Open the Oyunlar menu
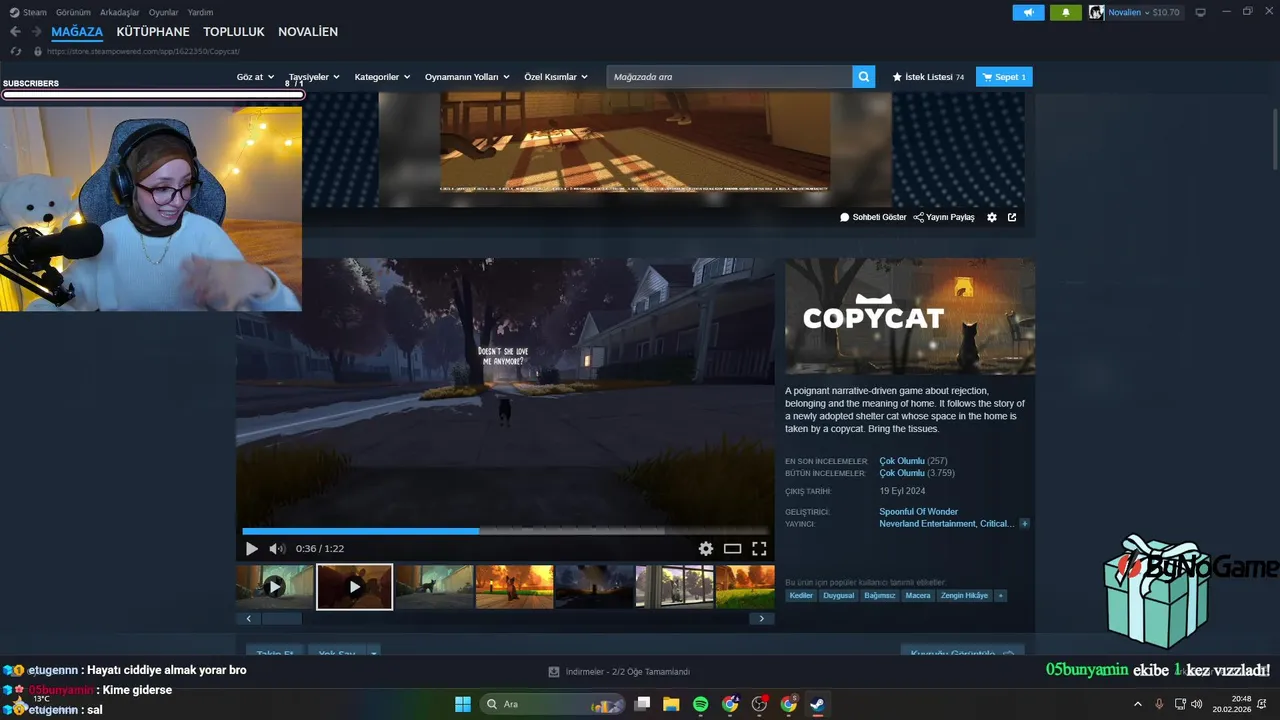 163,12
